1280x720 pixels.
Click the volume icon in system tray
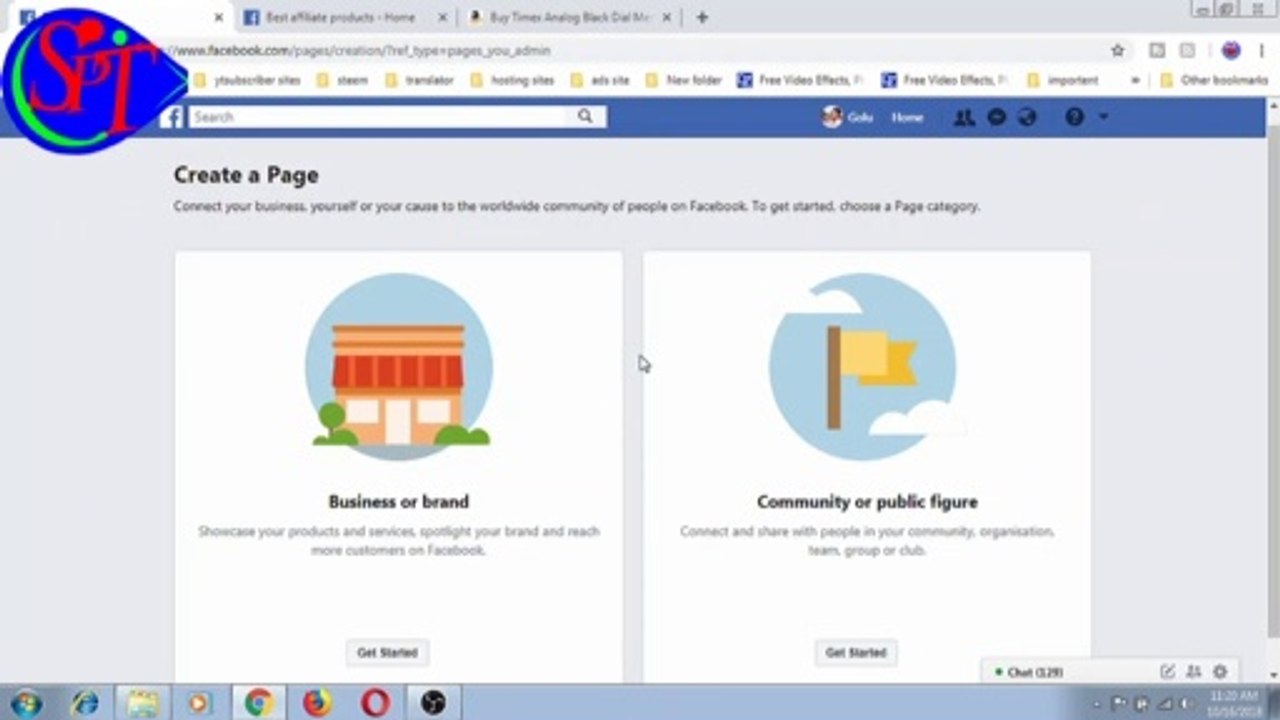tap(1188, 704)
